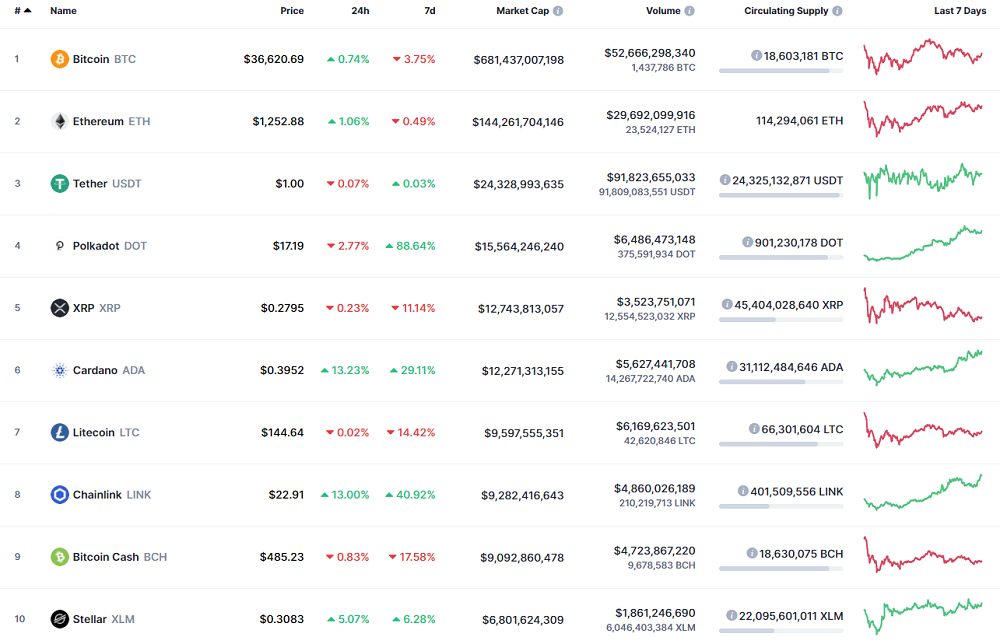
Task: Open the Litecoin name link
Action: [93, 433]
